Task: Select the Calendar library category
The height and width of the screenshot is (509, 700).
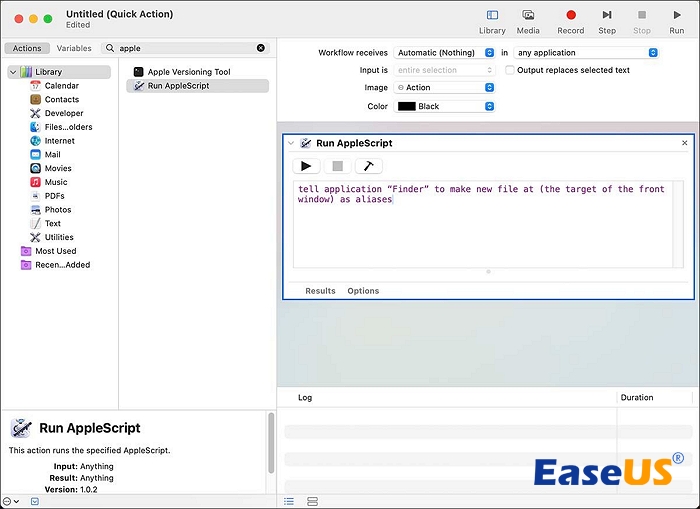Action: 61,86
